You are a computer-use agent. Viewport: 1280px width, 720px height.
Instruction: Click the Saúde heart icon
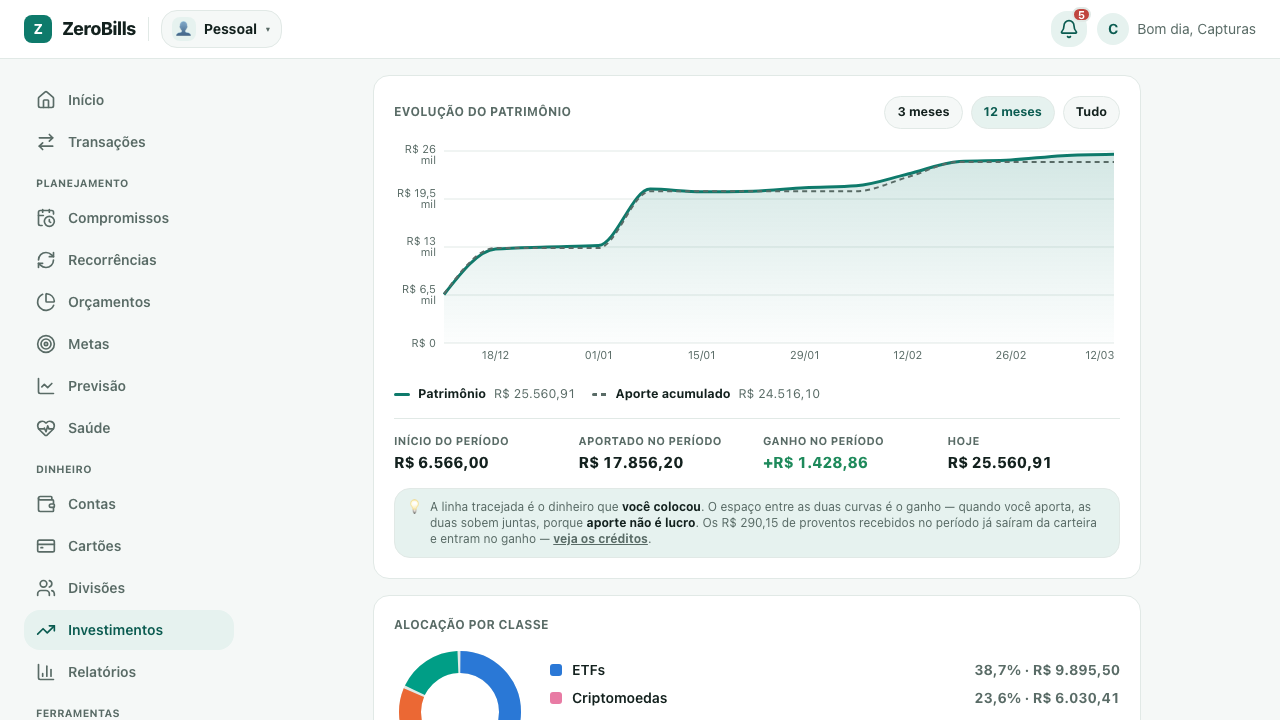pyautogui.click(x=46, y=428)
